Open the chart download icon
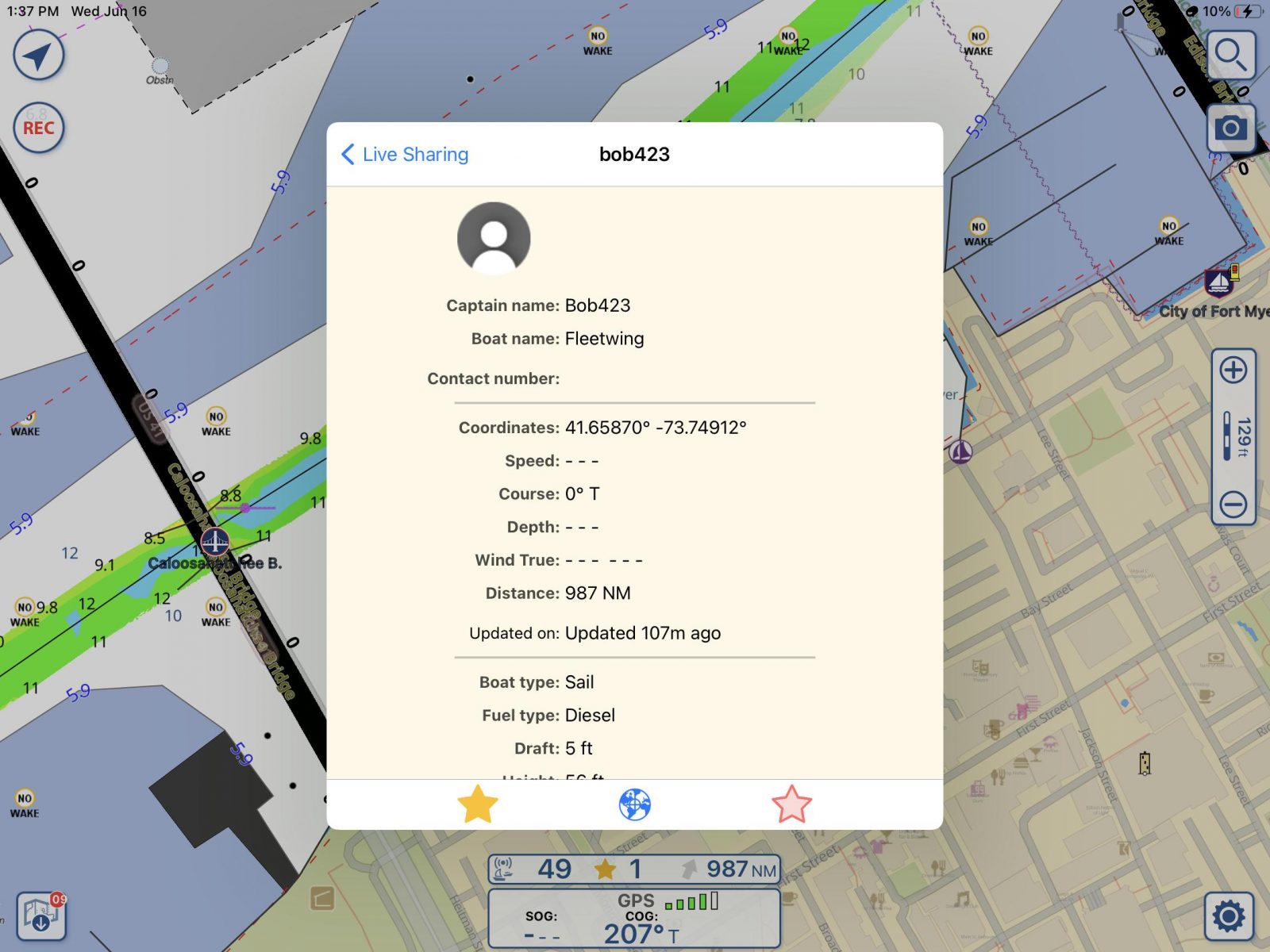This screenshot has width=1270, height=952. tap(41, 916)
